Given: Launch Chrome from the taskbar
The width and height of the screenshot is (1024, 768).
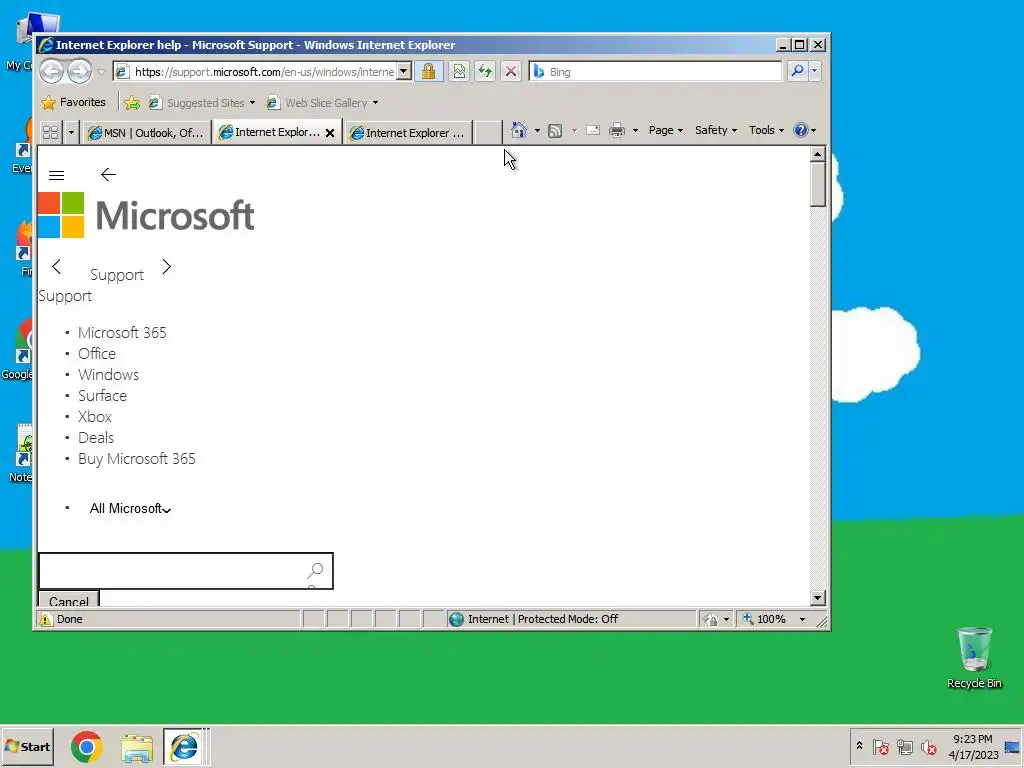Looking at the screenshot, I should point(86,746).
